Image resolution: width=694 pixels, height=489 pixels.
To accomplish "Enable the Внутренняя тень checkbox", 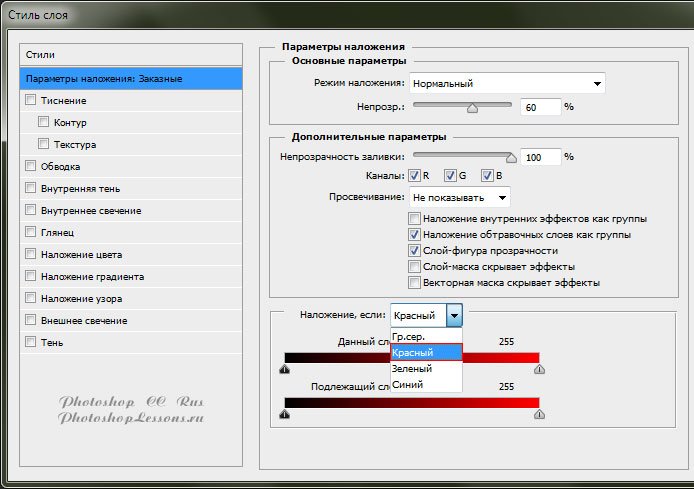I will 31,188.
